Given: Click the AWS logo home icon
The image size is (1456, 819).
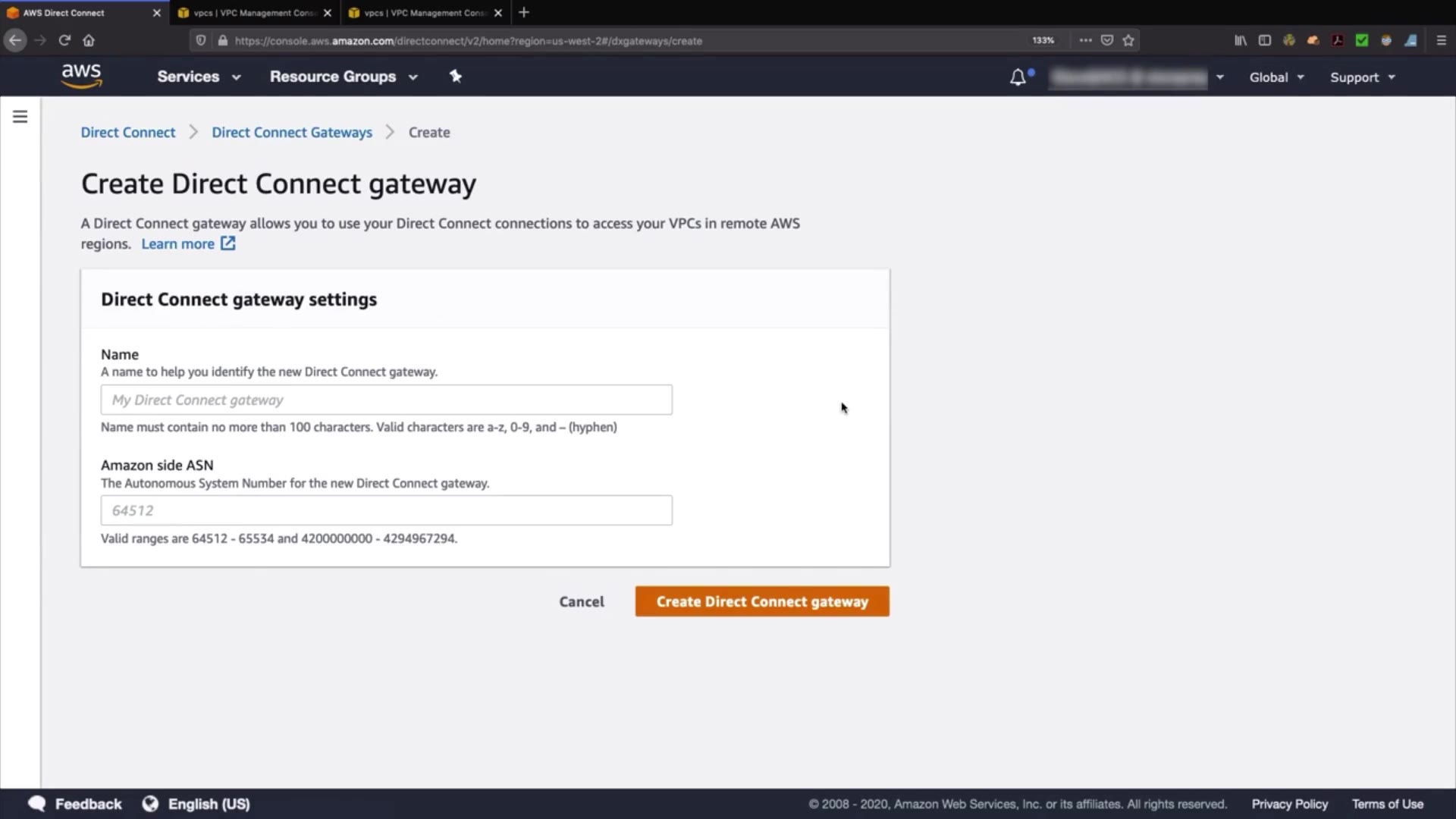Looking at the screenshot, I should pyautogui.click(x=81, y=76).
